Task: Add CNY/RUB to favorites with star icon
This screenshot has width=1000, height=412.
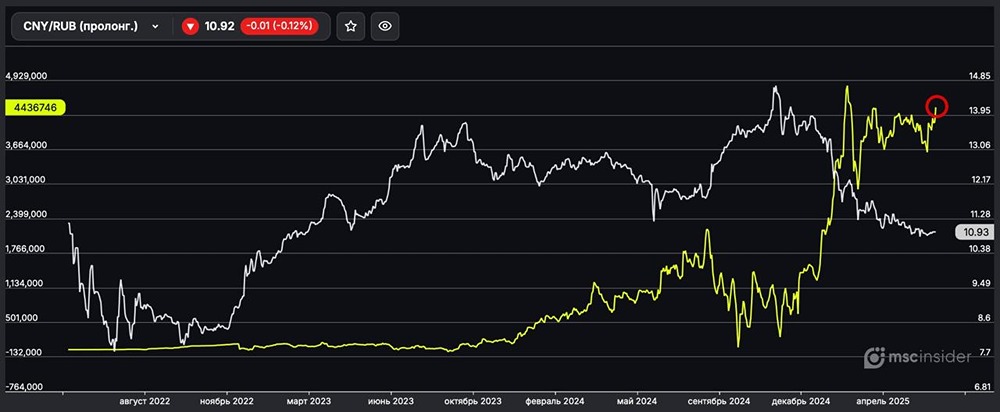Action: click(x=350, y=27)
